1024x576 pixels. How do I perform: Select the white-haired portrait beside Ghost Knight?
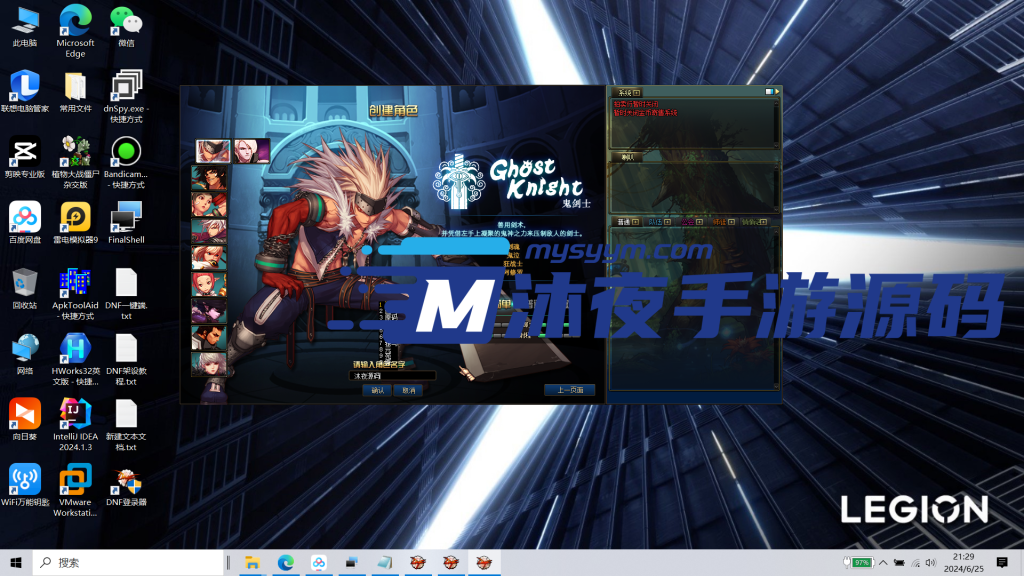coord(250,151)
